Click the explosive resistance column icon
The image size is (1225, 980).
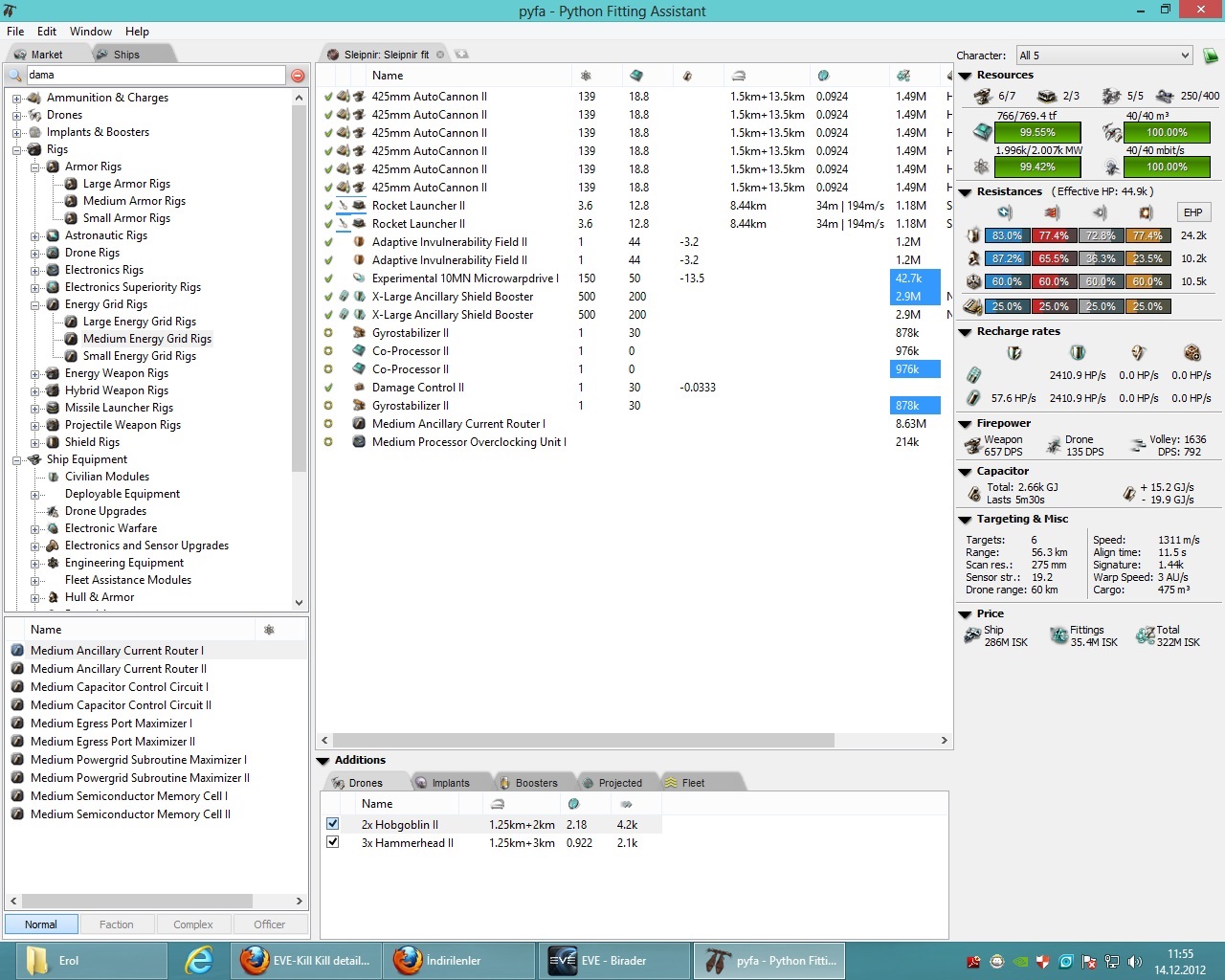point(1146,212)
